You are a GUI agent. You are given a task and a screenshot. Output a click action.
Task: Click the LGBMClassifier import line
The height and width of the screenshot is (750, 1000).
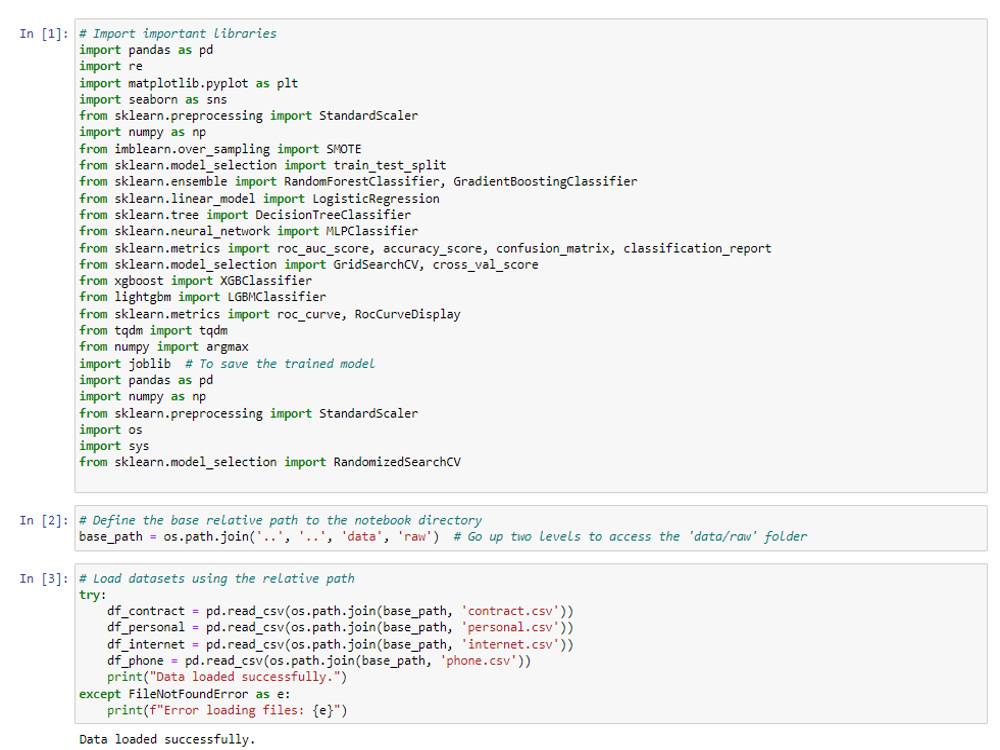pyautogui.click(x=203, y=297)
